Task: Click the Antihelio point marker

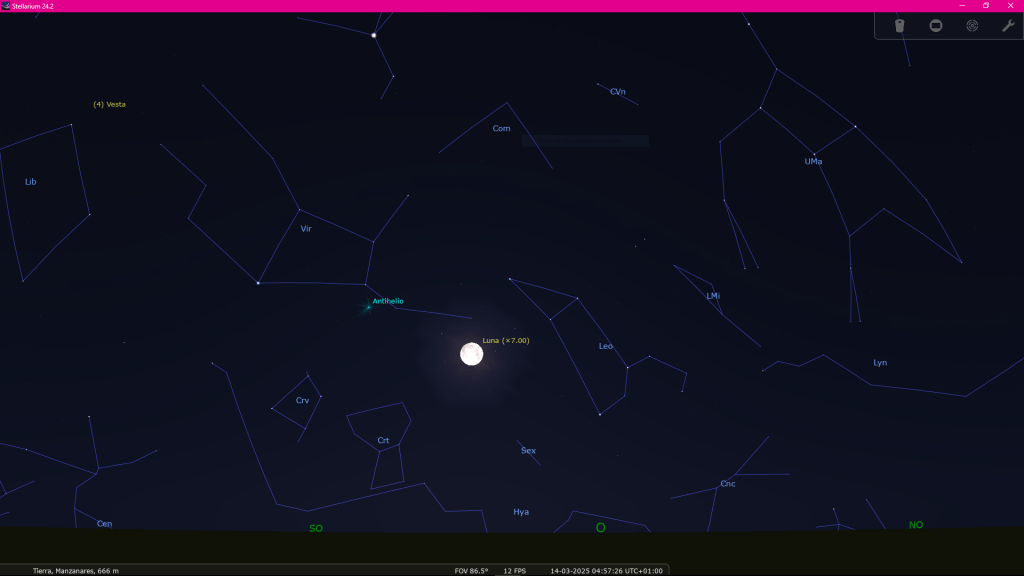Action: [368, 308]
